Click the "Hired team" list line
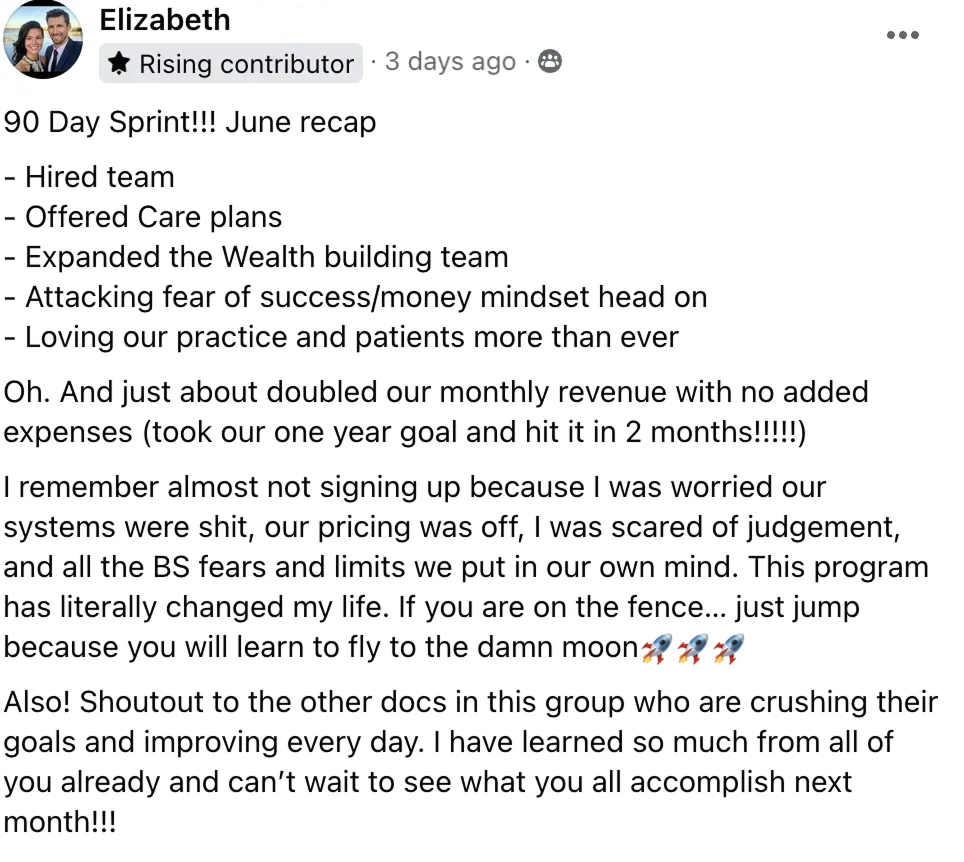The height and width of the screenshot is (862, 964). point(90,177)
